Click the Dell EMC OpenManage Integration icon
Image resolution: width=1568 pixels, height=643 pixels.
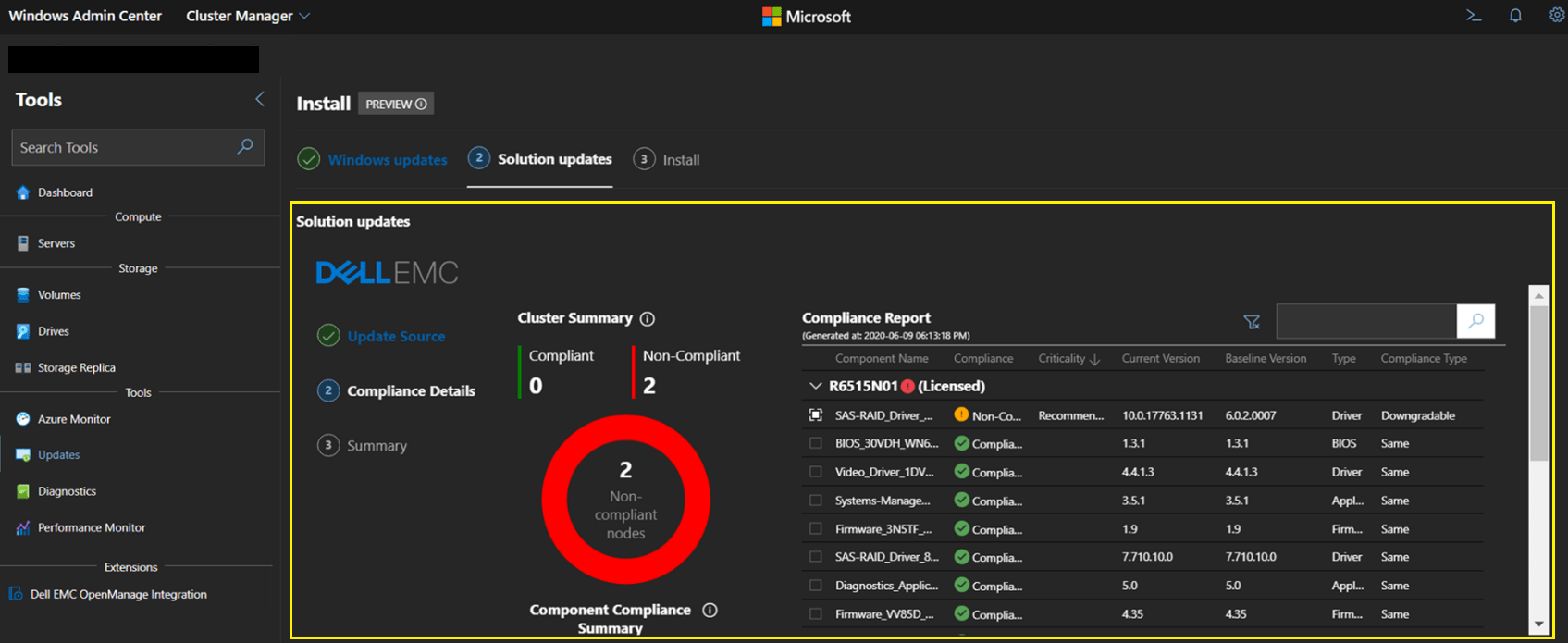pos(16,594)
